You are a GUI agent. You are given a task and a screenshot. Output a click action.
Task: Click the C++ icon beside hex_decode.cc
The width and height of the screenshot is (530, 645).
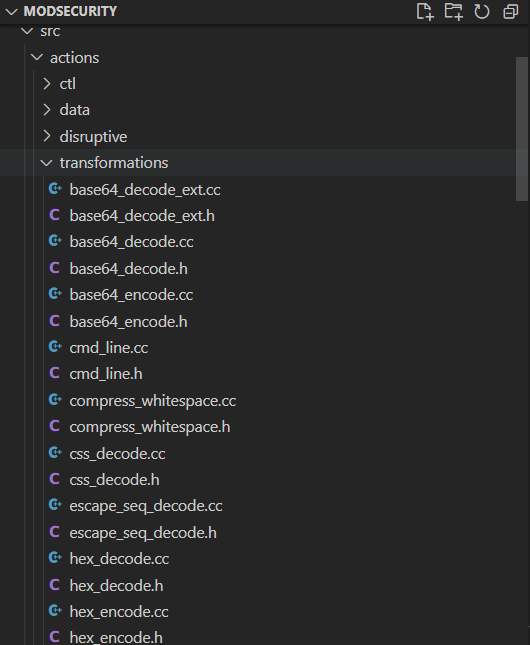[55, 559]
